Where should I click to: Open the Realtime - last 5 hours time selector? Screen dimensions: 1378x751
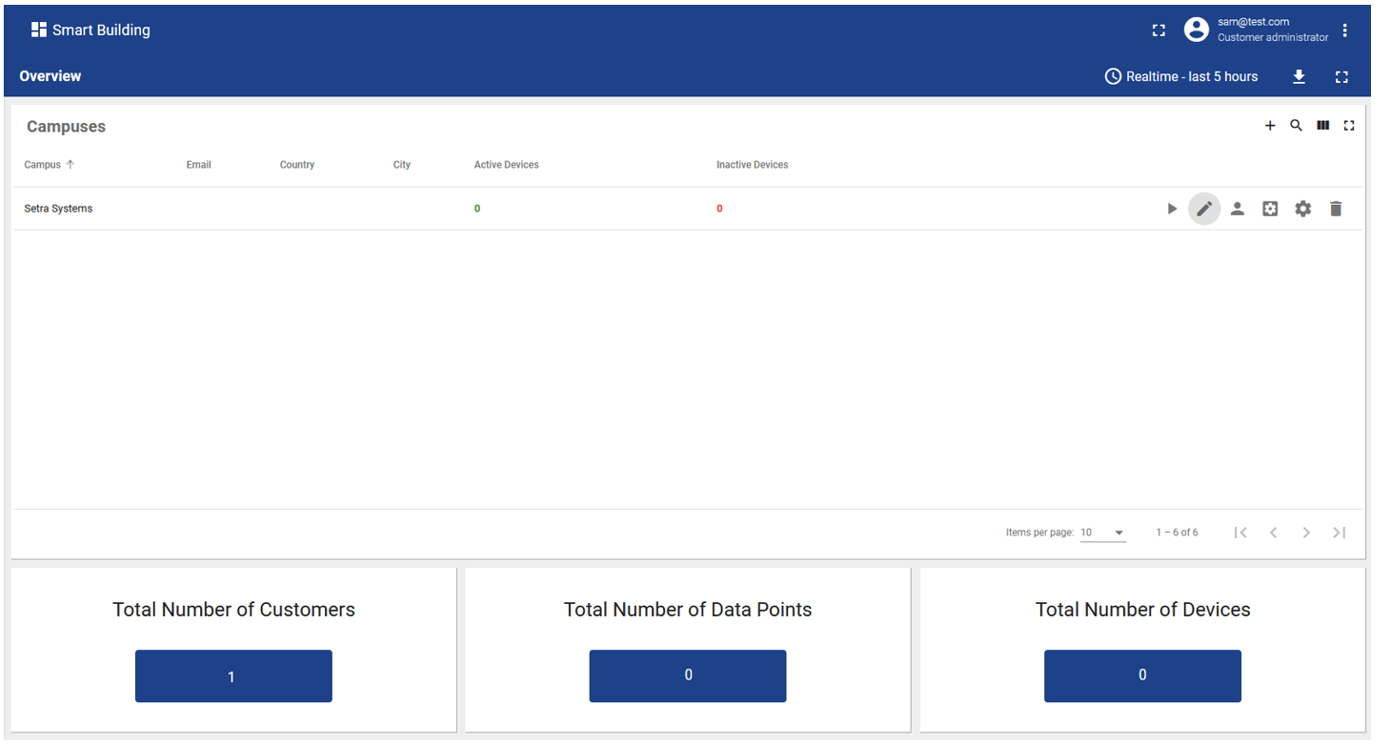click(1182, 75)
